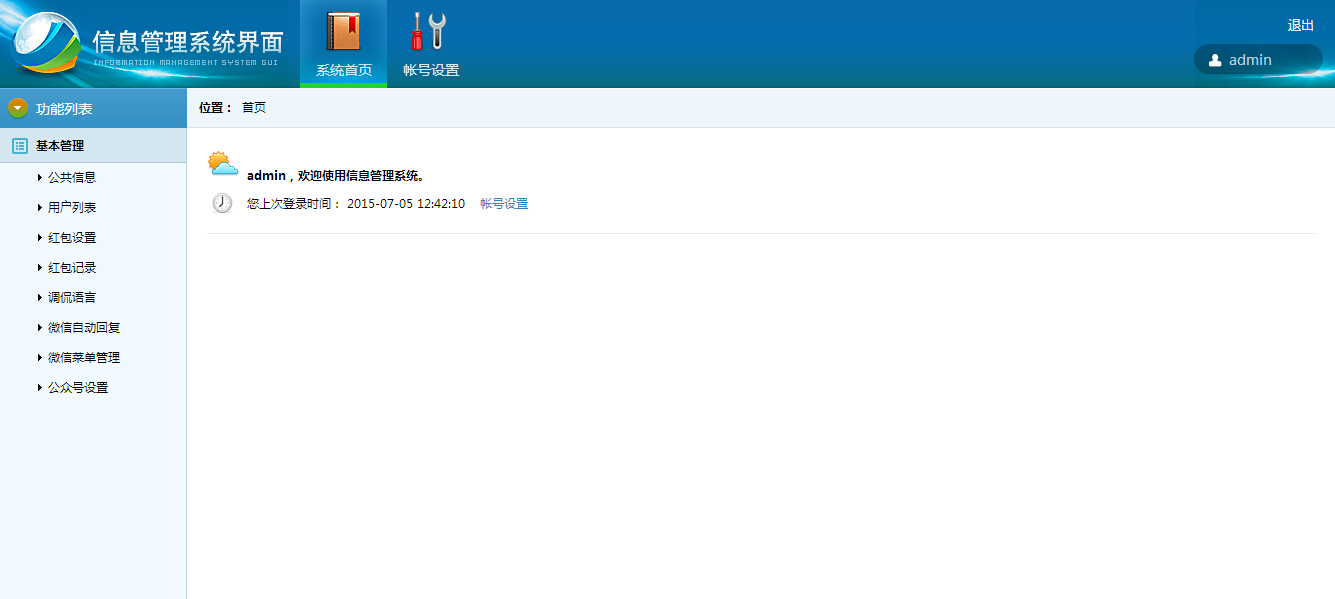Open 调侃语言 in sidebar
Viewport: 1335px width, 599px height.
point(72,298)
